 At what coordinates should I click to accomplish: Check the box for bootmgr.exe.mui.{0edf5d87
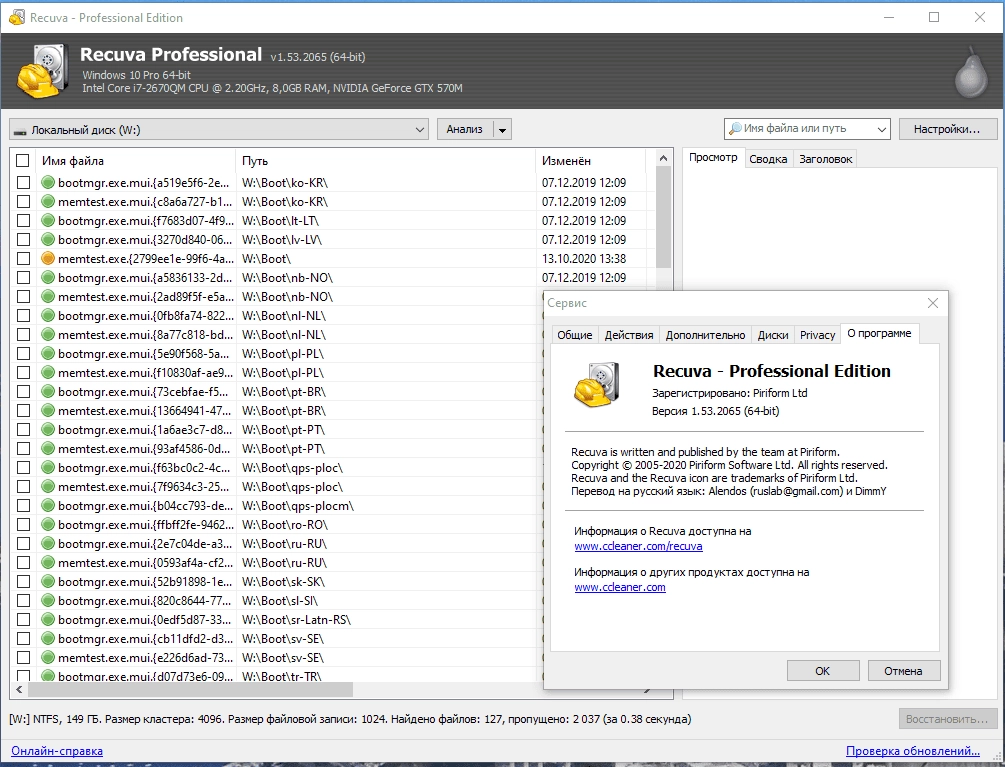23,620
